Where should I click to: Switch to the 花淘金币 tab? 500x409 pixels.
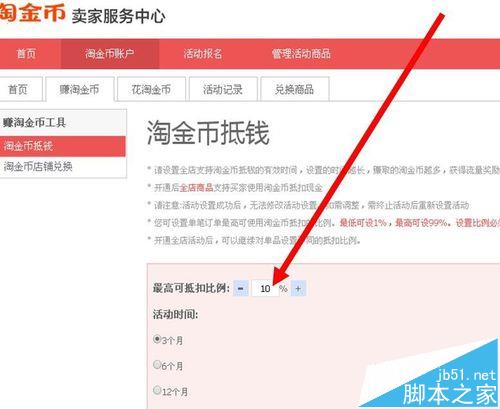[x=151, y=89]
